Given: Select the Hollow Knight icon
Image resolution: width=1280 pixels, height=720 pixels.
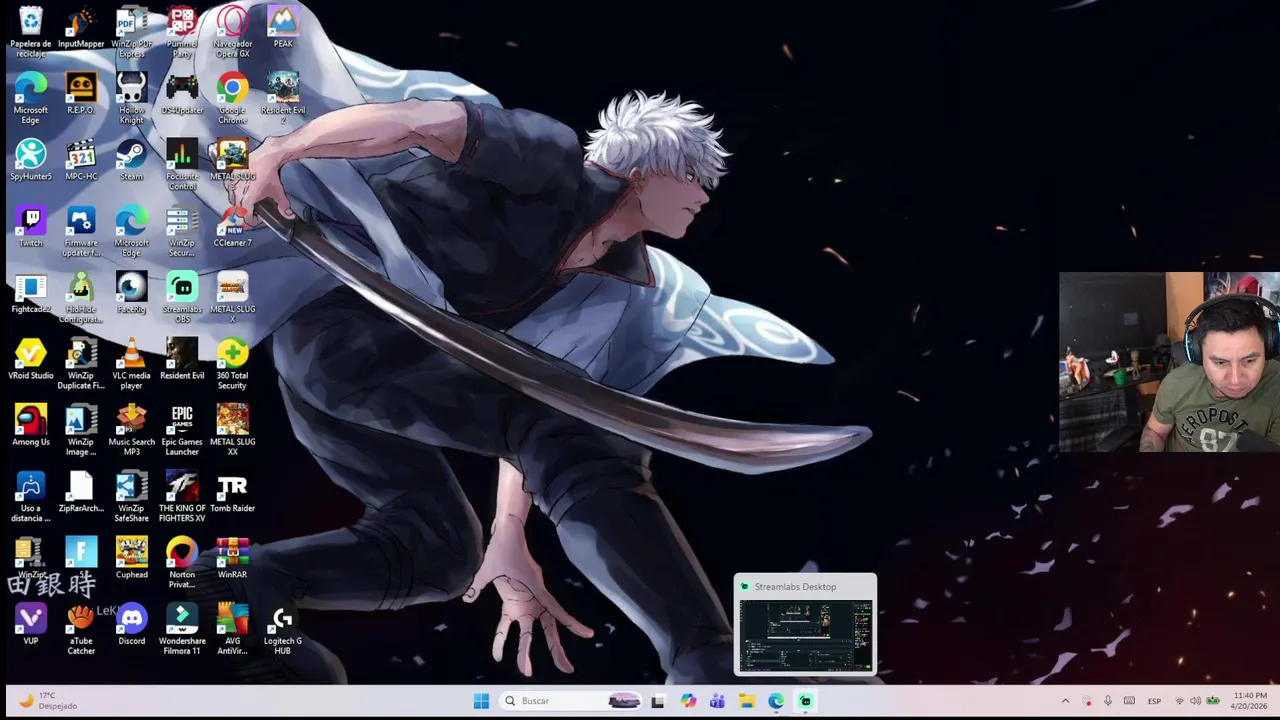Looking at the screenshot, I should pos(131,98).
